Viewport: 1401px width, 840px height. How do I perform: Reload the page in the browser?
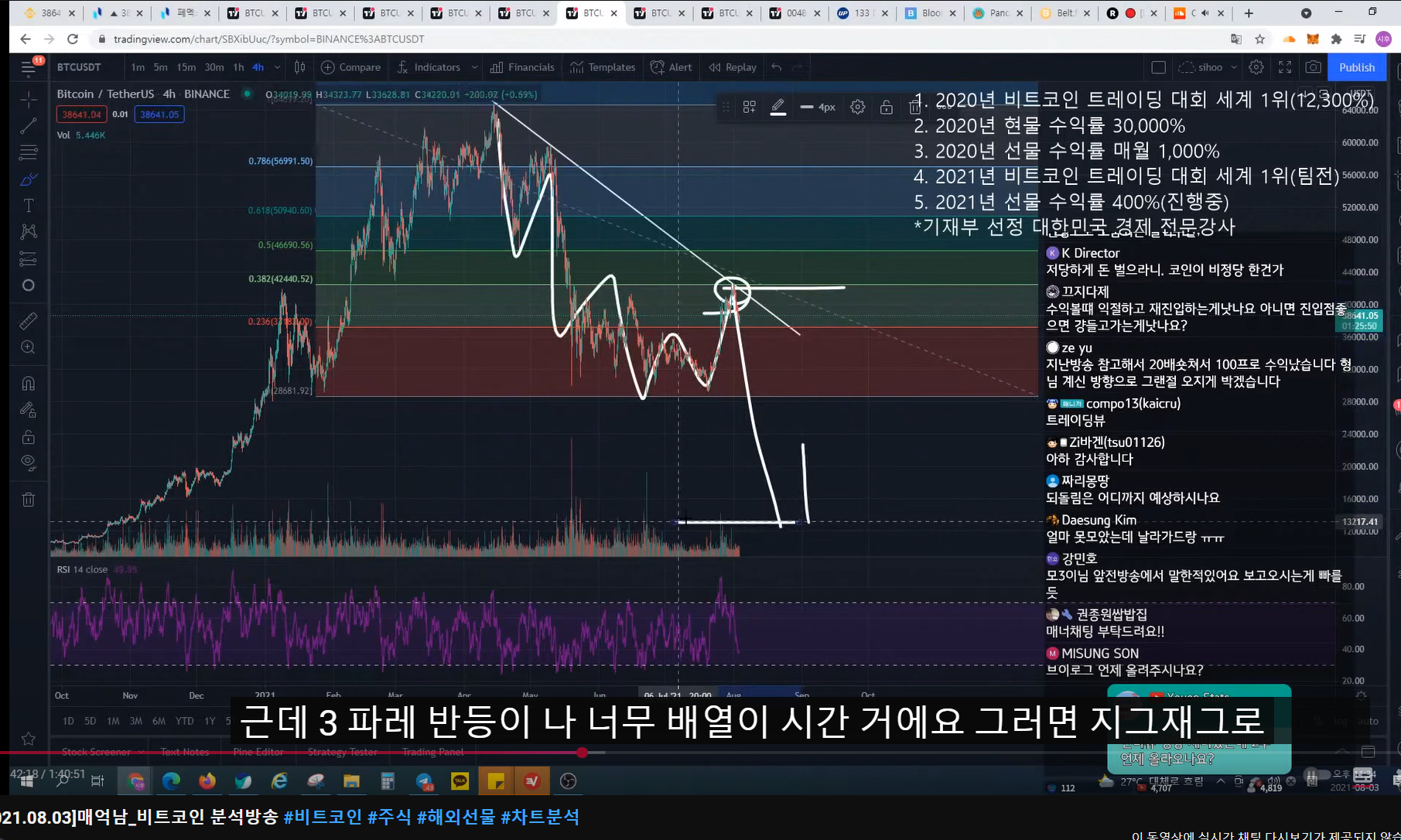[73, 39]
